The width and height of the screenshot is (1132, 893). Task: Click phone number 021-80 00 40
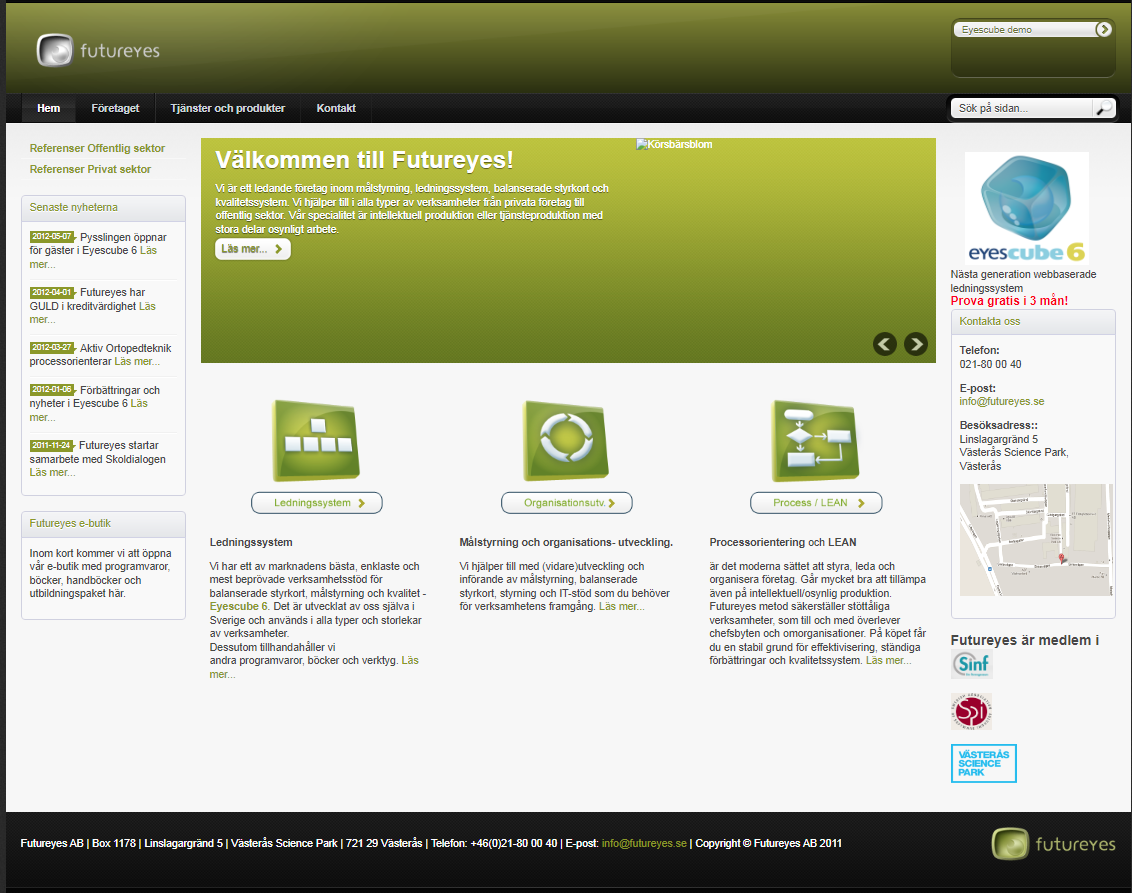coord(990,365)
